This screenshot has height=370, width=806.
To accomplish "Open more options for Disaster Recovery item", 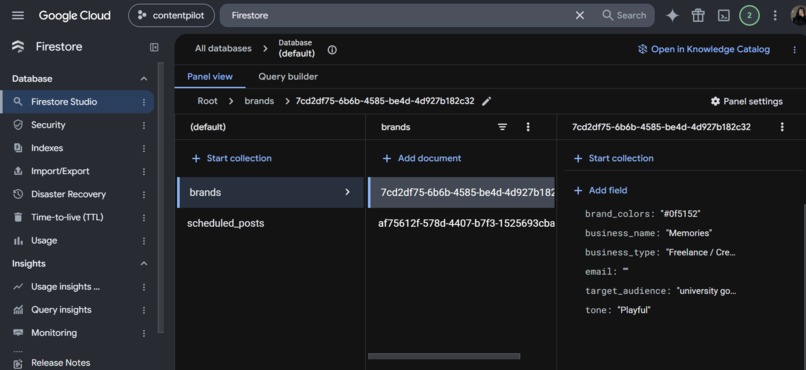I will tap(144, 195).
